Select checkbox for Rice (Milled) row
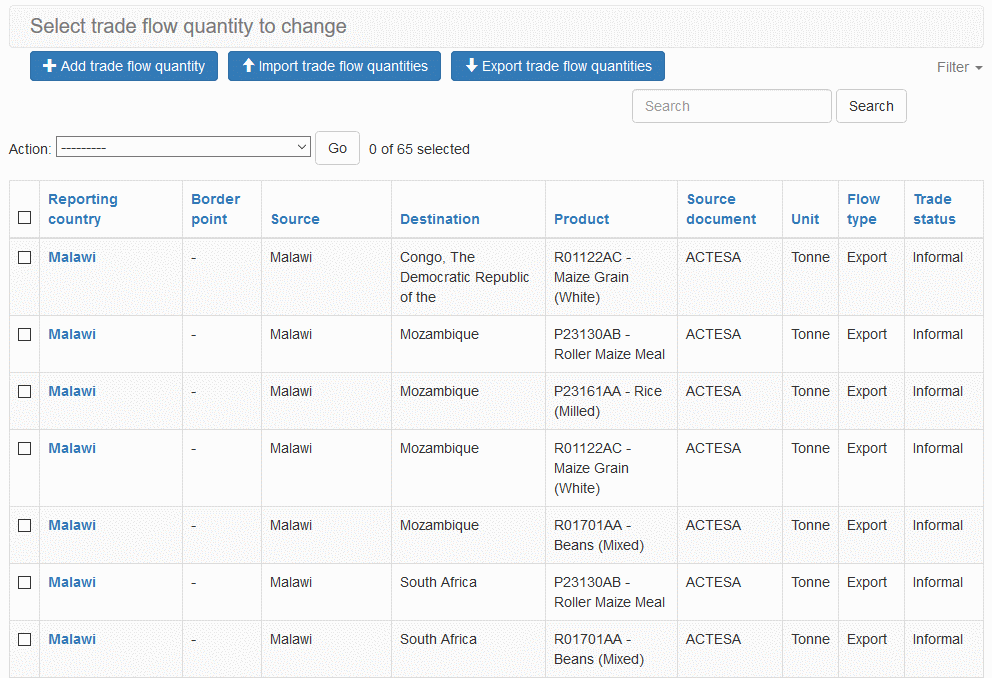Viewport: 992px width, 678px height. coord(25,392)
